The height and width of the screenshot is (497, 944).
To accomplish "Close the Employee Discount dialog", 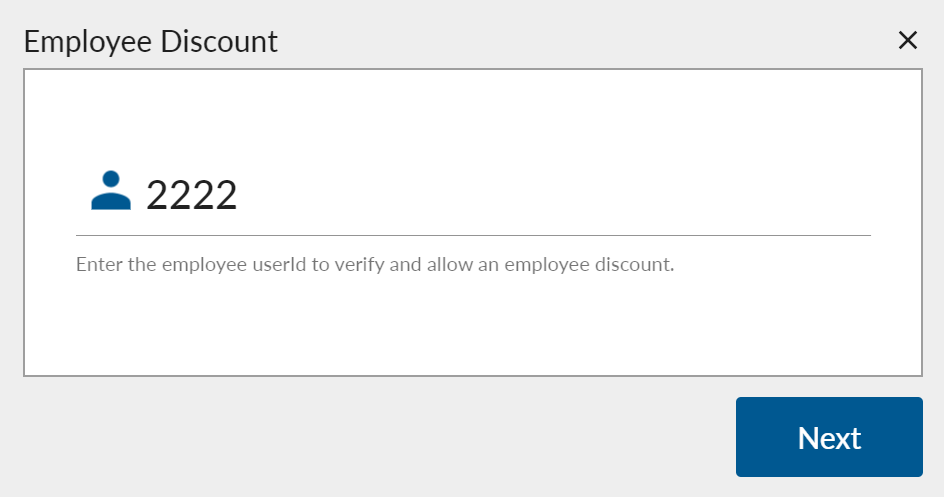I will pyautogui.click(x=907, y=40).
